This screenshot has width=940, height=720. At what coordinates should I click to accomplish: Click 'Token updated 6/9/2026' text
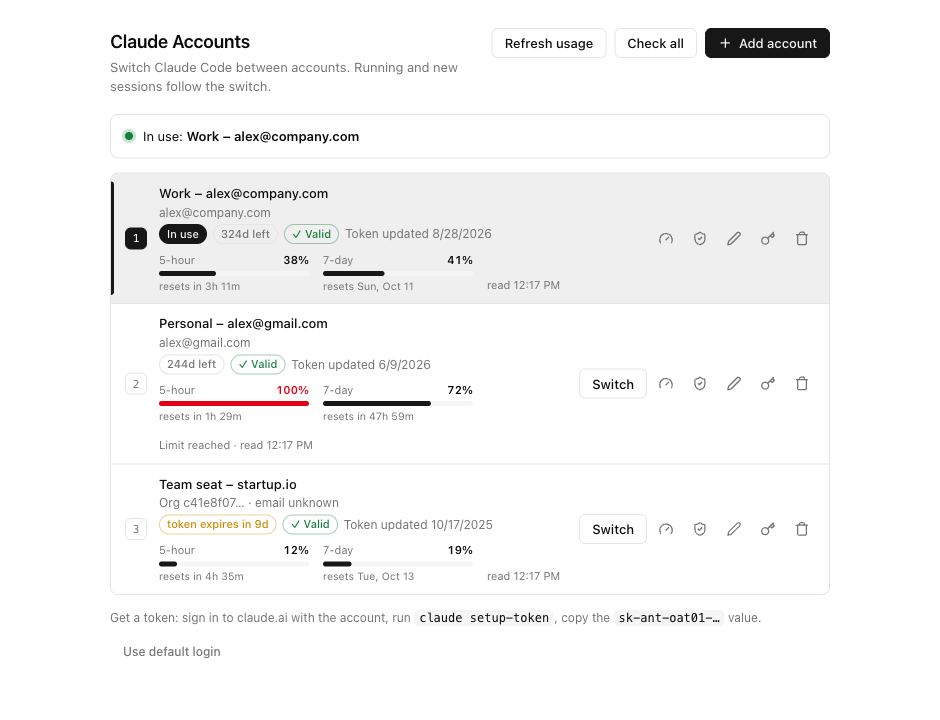coord(361,364)
